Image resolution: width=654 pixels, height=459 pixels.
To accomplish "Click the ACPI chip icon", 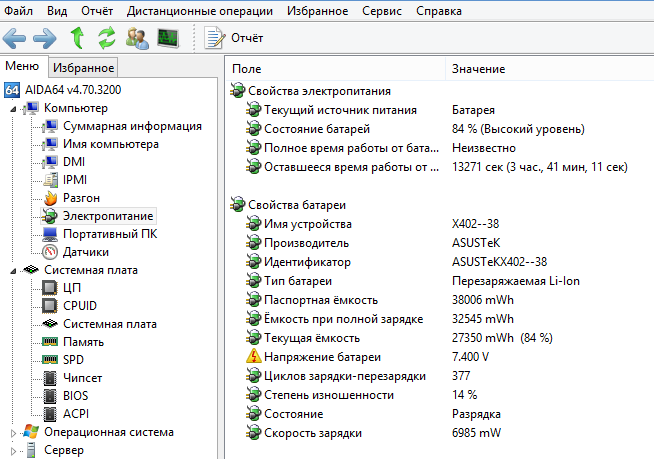I will (x=50, y=414).
